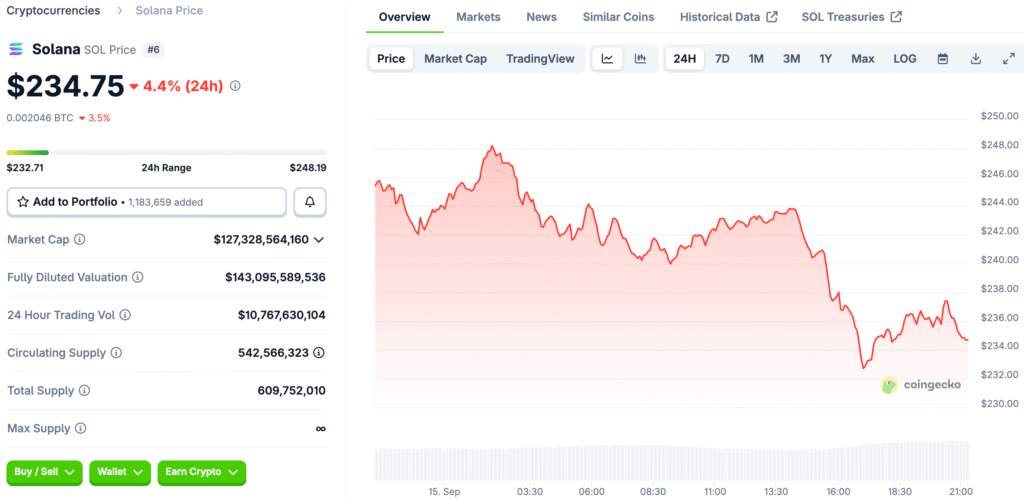Click the download chart data icon

[976, 59]
